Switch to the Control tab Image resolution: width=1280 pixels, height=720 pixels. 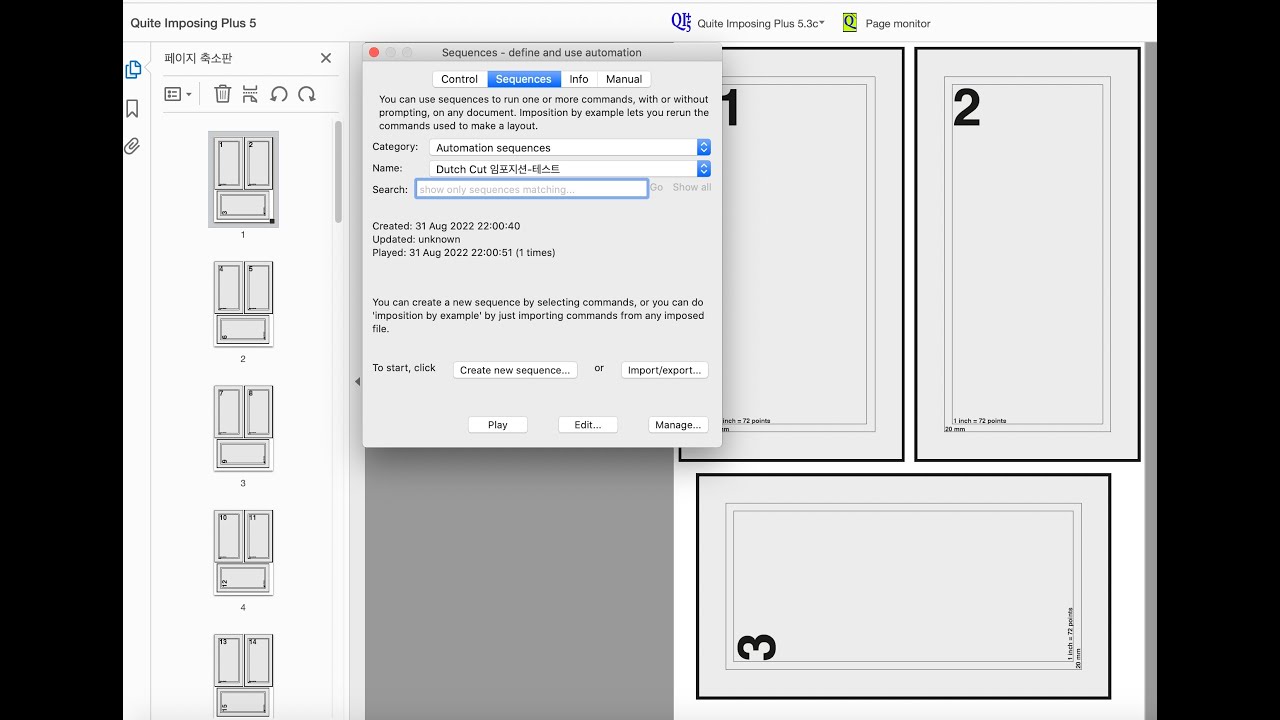click(x=460, y=79)
